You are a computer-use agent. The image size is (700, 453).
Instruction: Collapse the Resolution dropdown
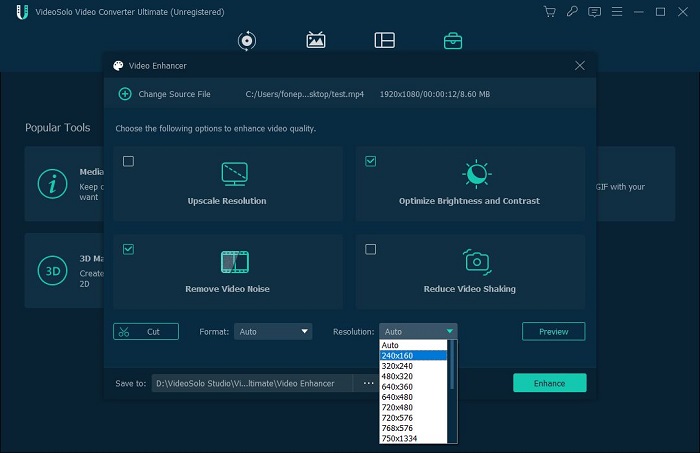pos(418,332)
